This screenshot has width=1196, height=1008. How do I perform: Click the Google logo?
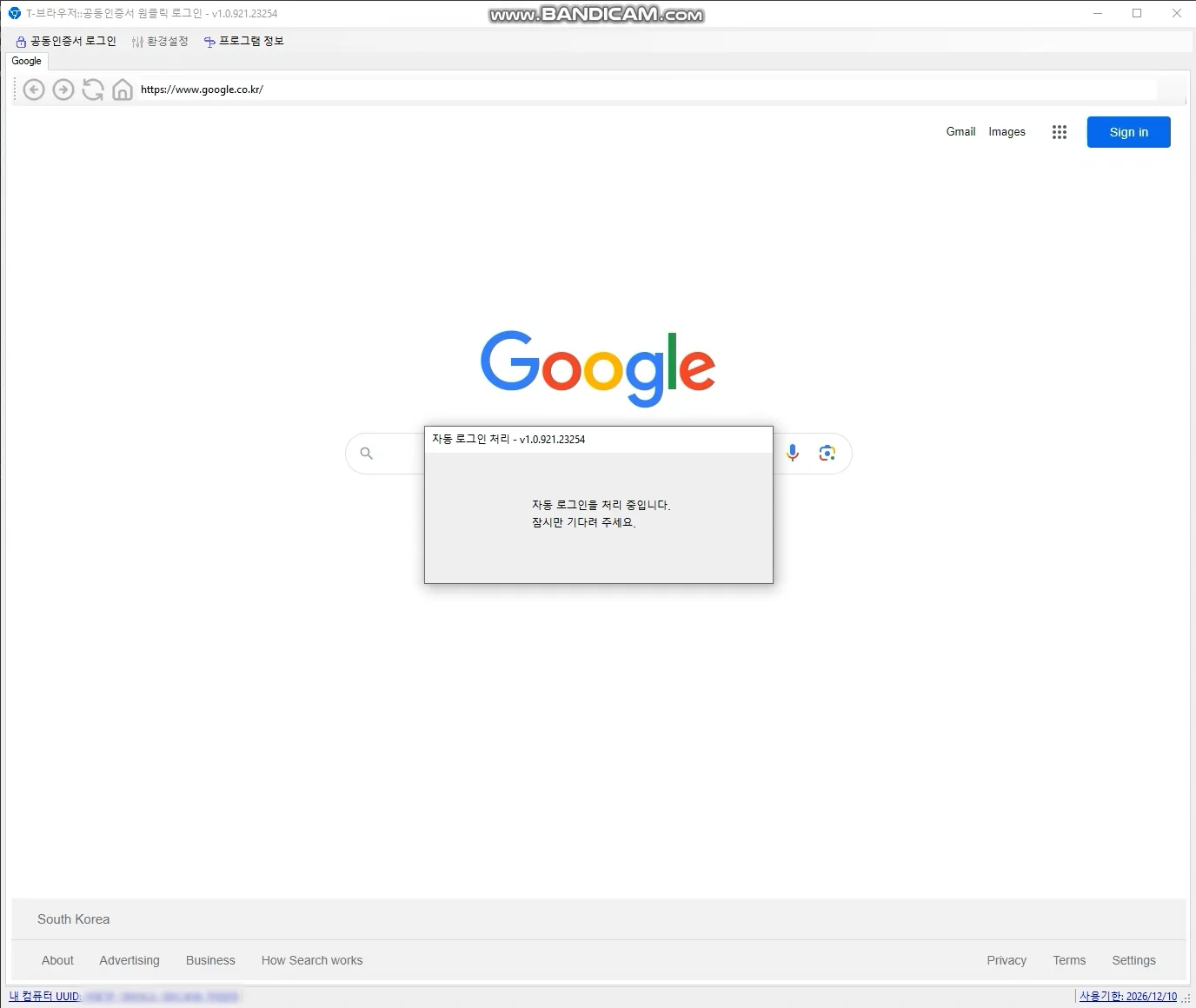598,368
